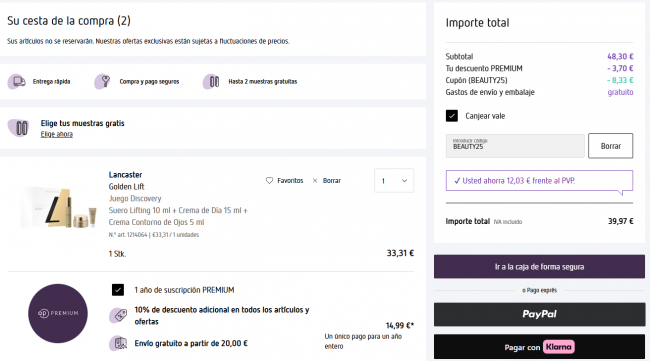
Task: Click Pagar con Klarna button
Action: coord(539,347)
